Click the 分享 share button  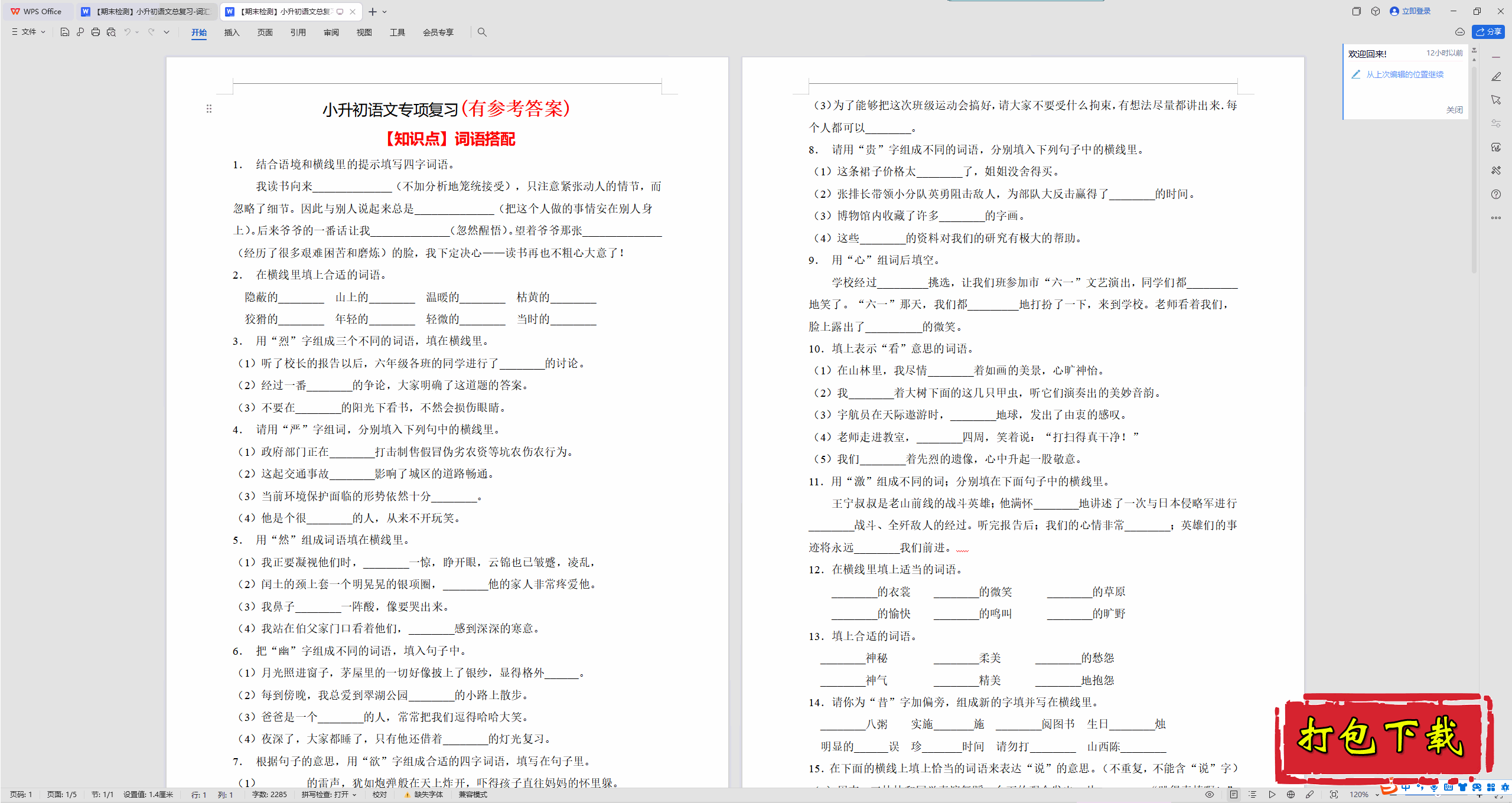(1488, 32)
